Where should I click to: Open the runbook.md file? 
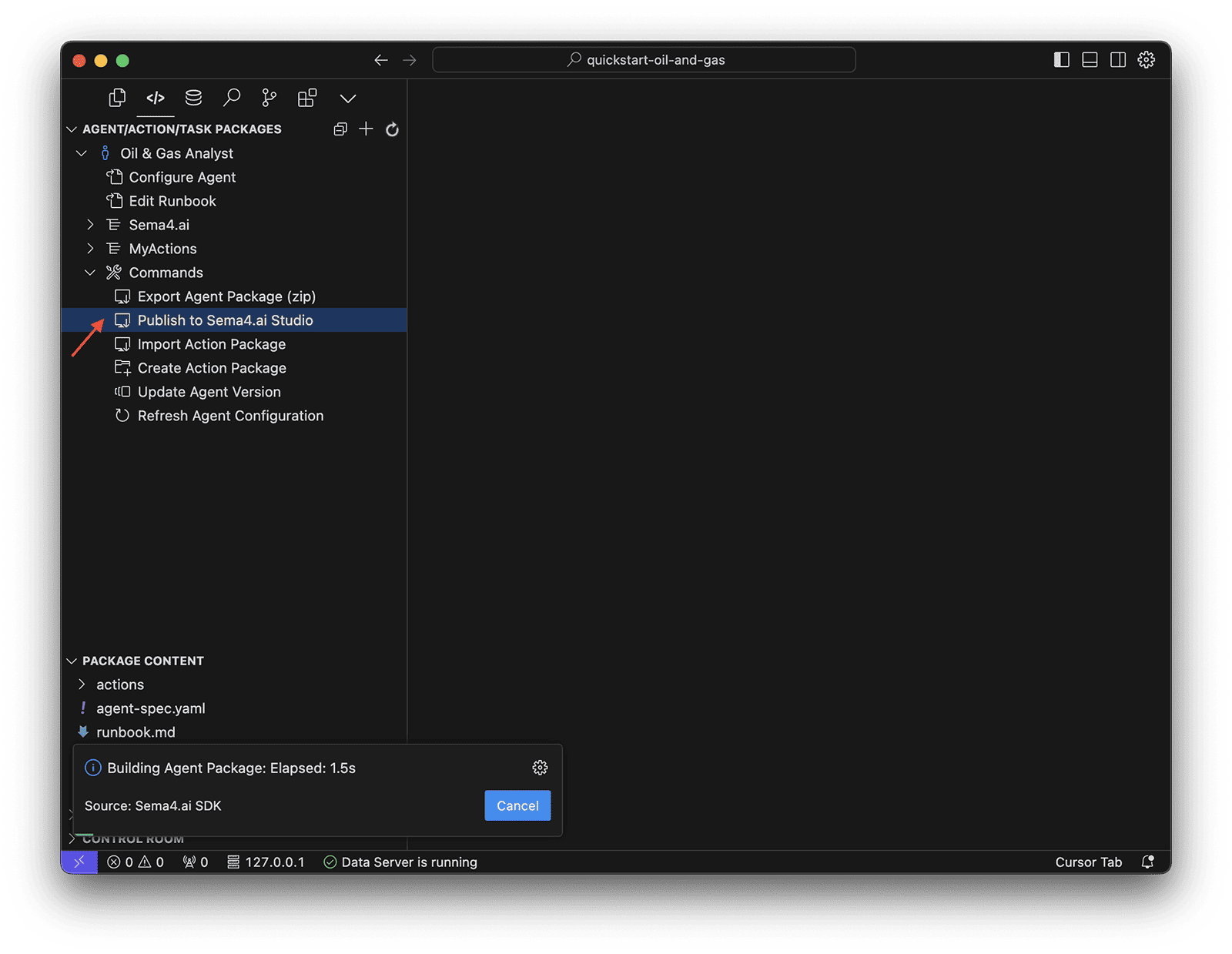pos(136,731)
